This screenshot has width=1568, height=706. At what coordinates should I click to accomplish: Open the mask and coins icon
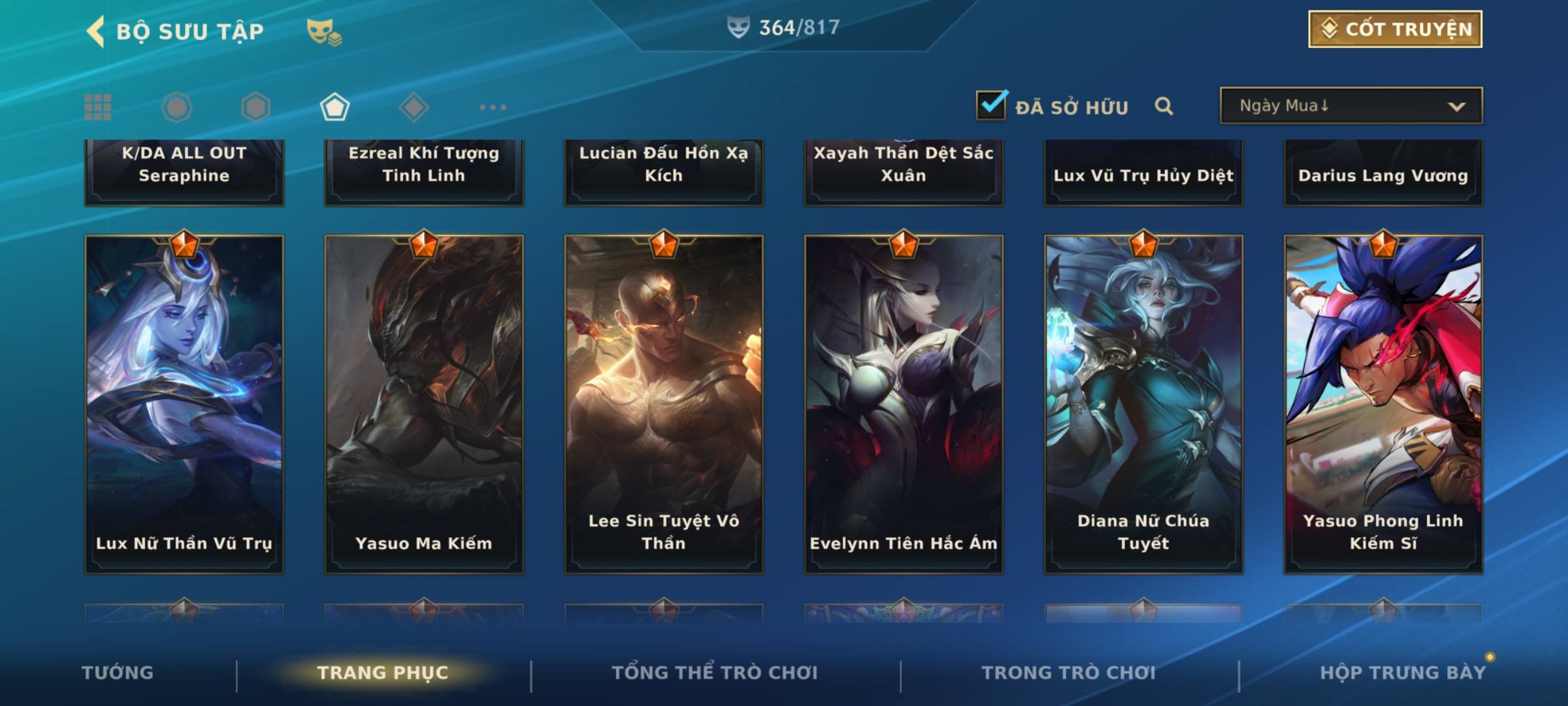pyautogui.click(x=324, y=32)
